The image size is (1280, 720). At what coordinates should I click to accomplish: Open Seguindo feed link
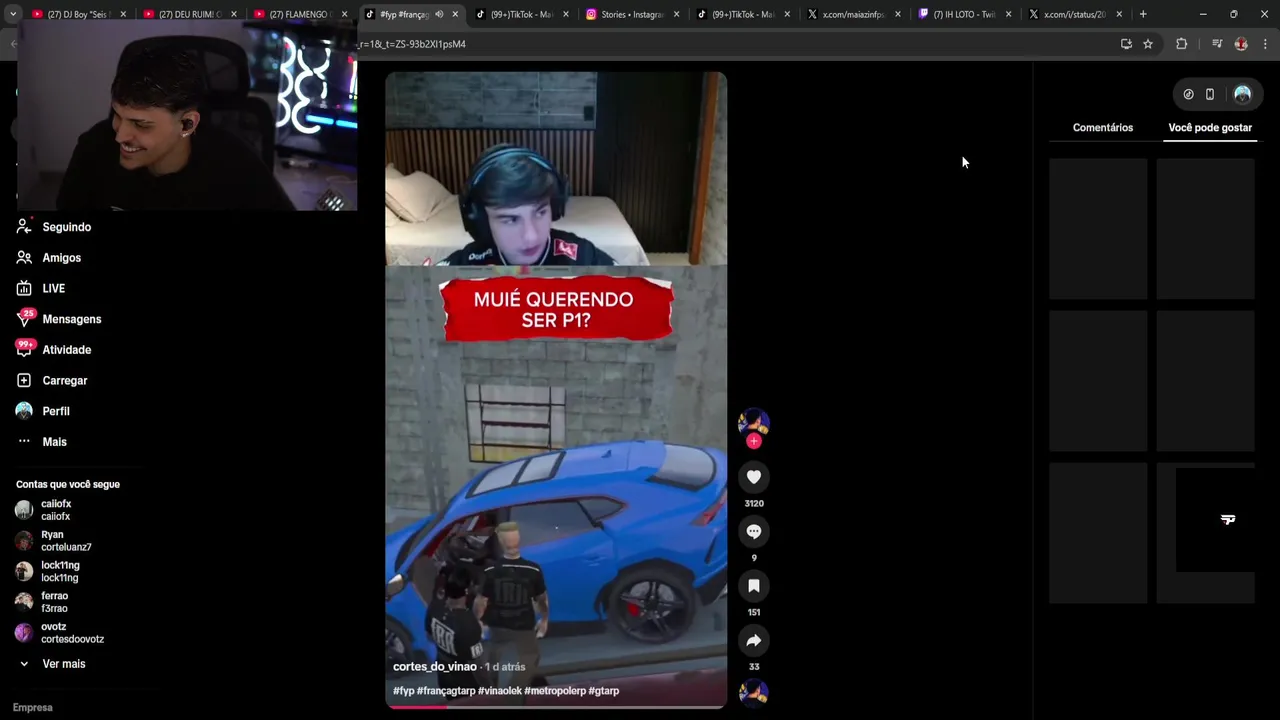[67, 227]
